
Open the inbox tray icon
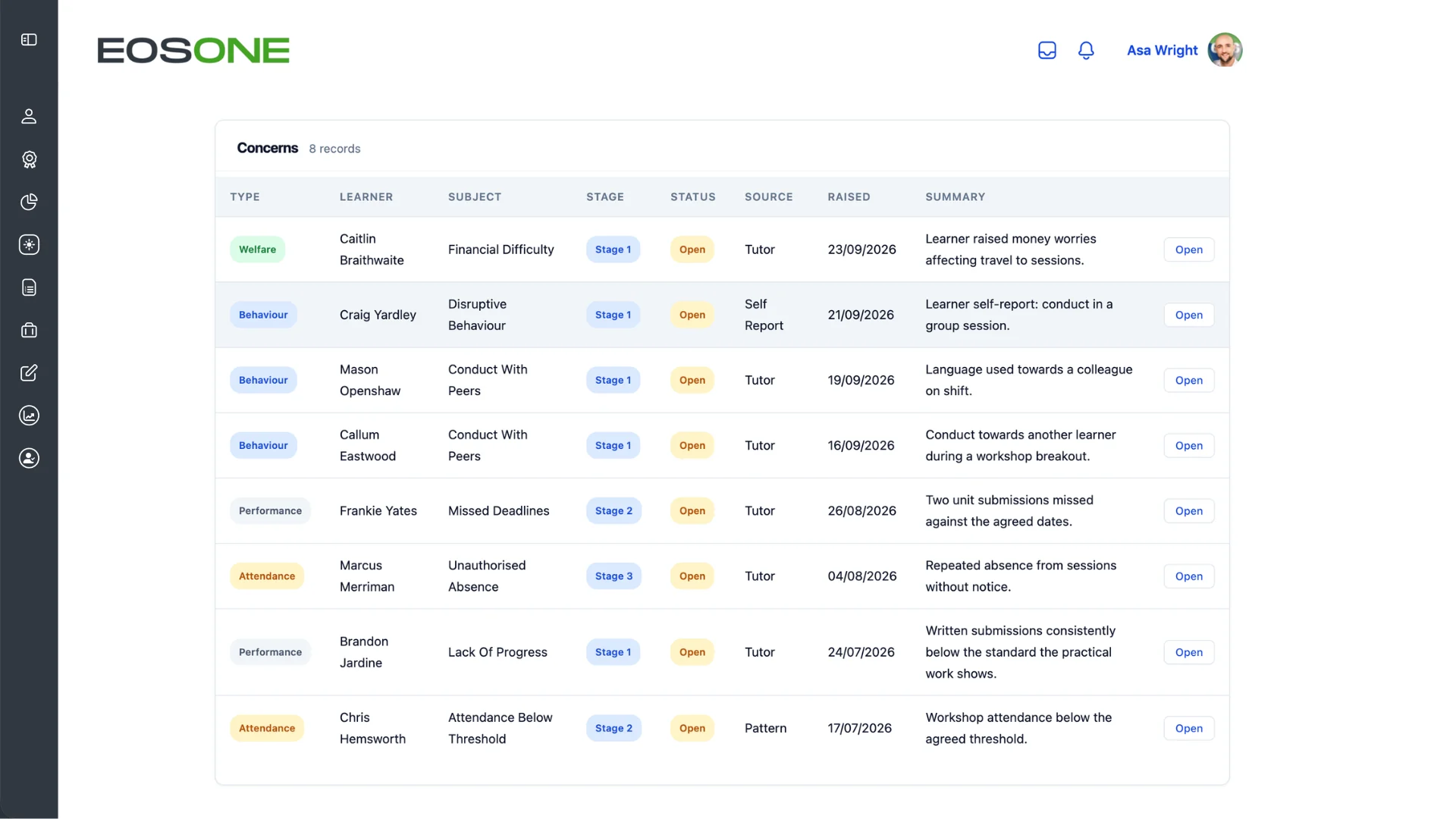pos(1047,50)
